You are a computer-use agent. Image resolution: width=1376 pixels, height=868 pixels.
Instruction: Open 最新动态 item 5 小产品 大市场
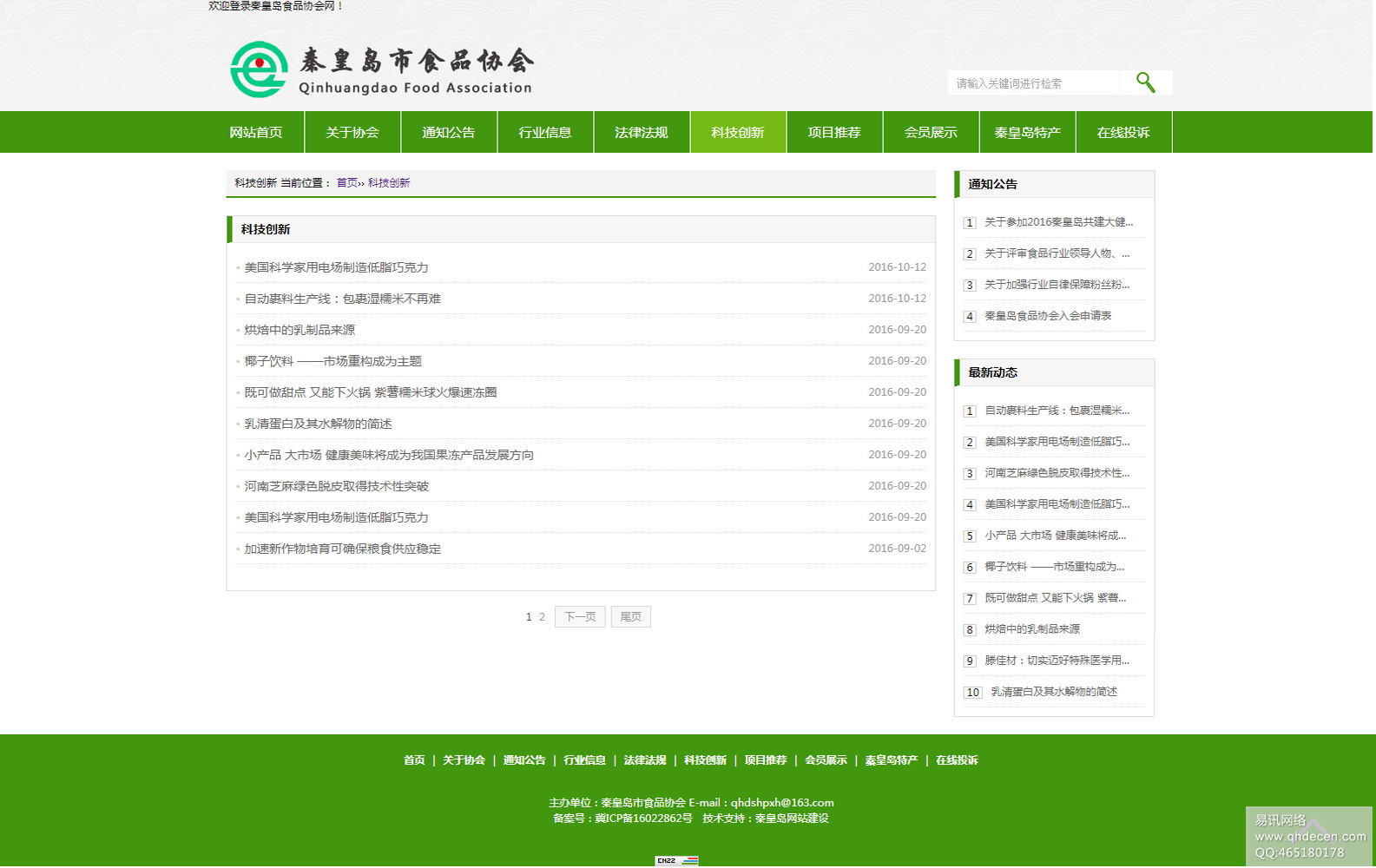tap(1055, 536)
